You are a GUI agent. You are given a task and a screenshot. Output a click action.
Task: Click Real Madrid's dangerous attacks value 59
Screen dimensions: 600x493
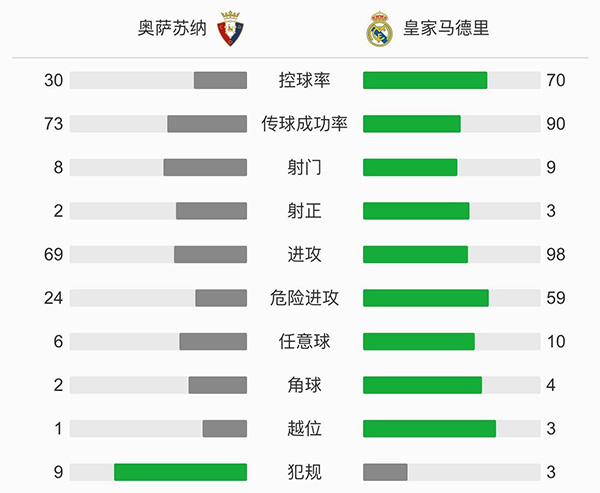556,298
